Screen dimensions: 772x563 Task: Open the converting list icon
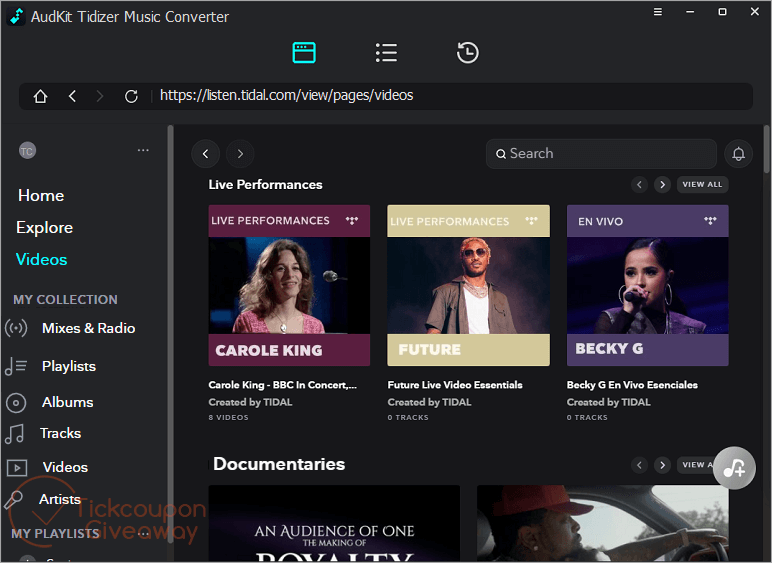[x=386, y=53]
